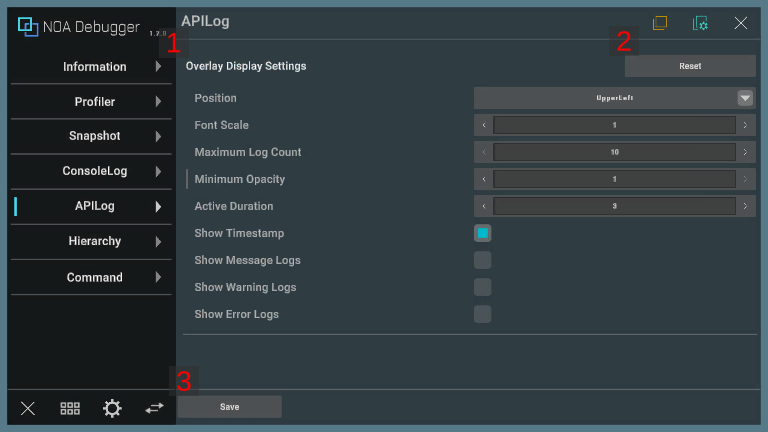Screen dimensions: 768x432
Task: Click the Save button
Action: point(229,407)
